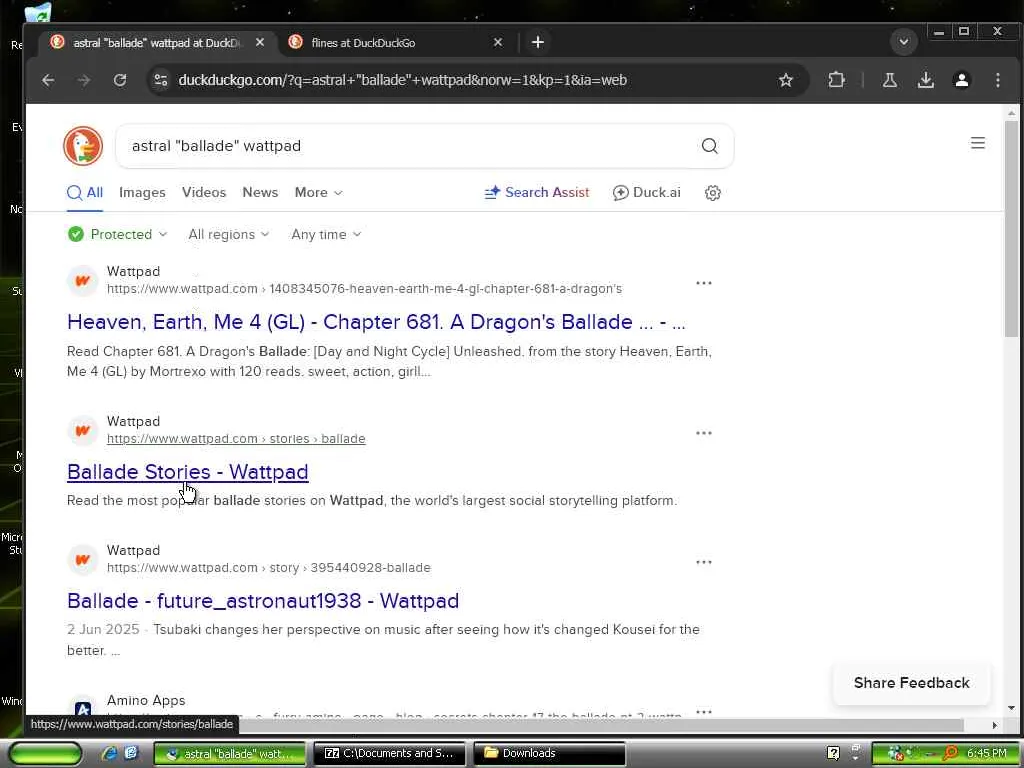Click the horizontal scrollbar right arrow

[x=995, y=725]
